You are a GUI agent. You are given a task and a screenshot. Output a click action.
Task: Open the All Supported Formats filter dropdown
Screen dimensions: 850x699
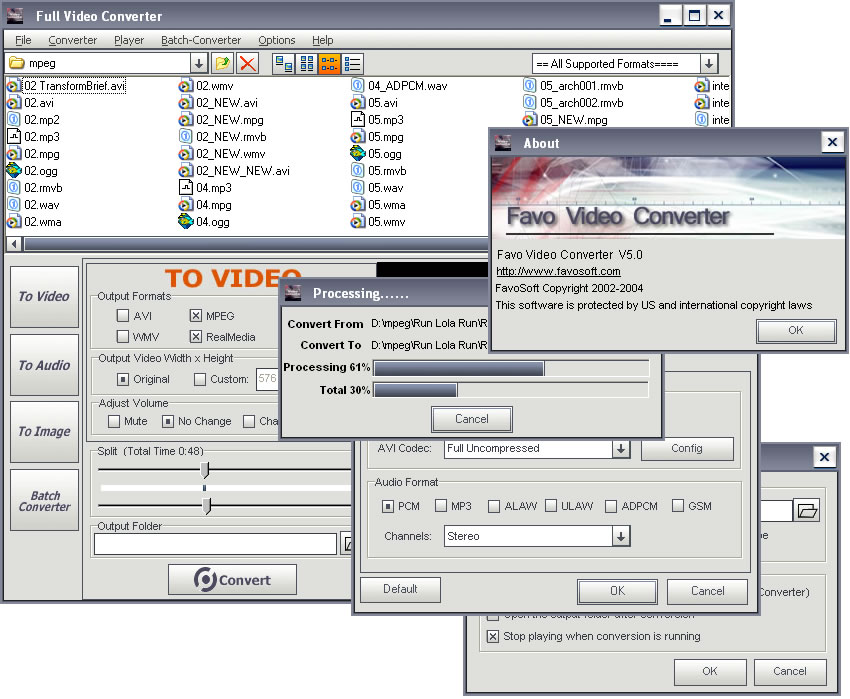(709, 63)
